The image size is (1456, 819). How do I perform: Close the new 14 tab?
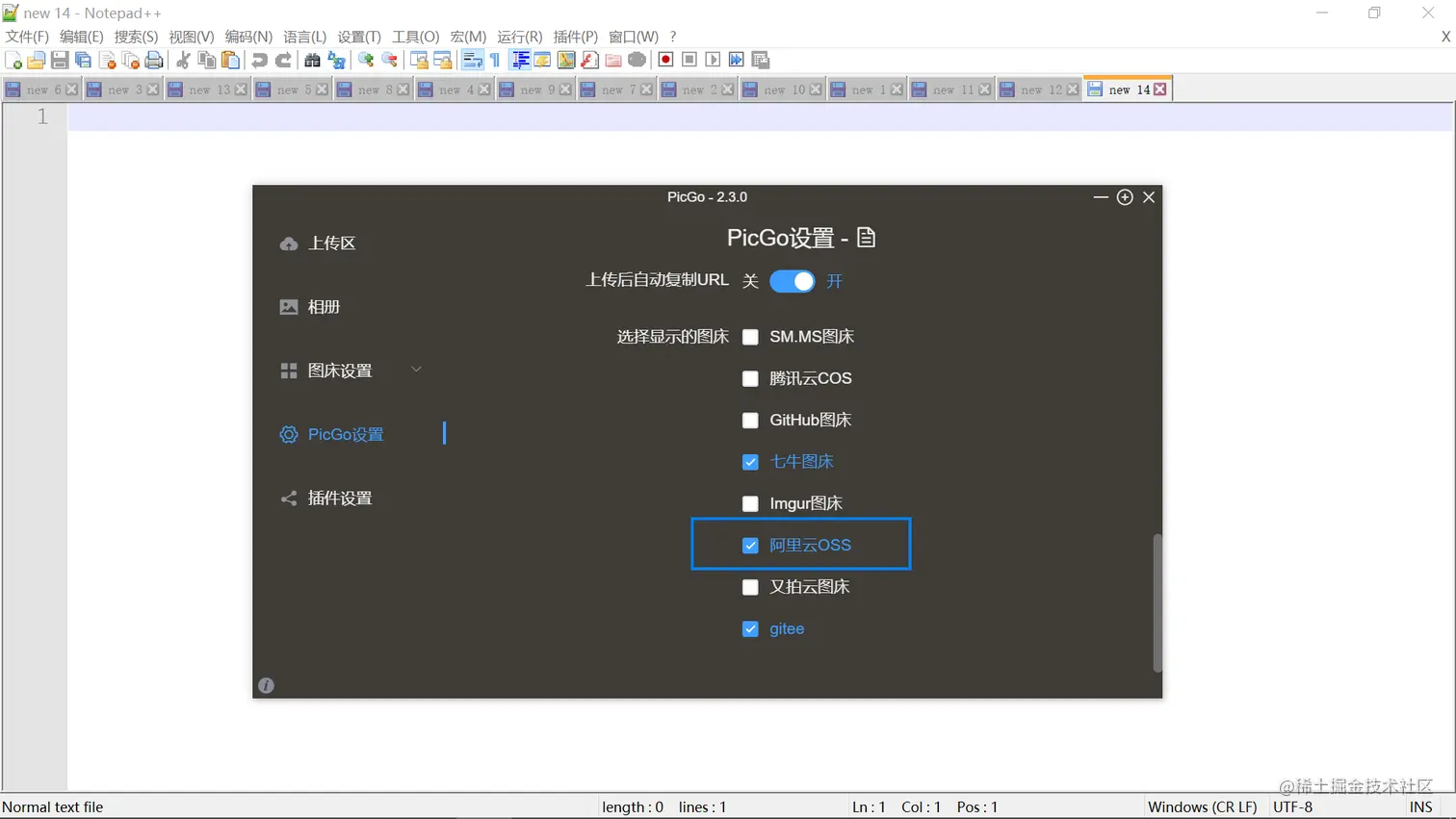(1160, 90)
